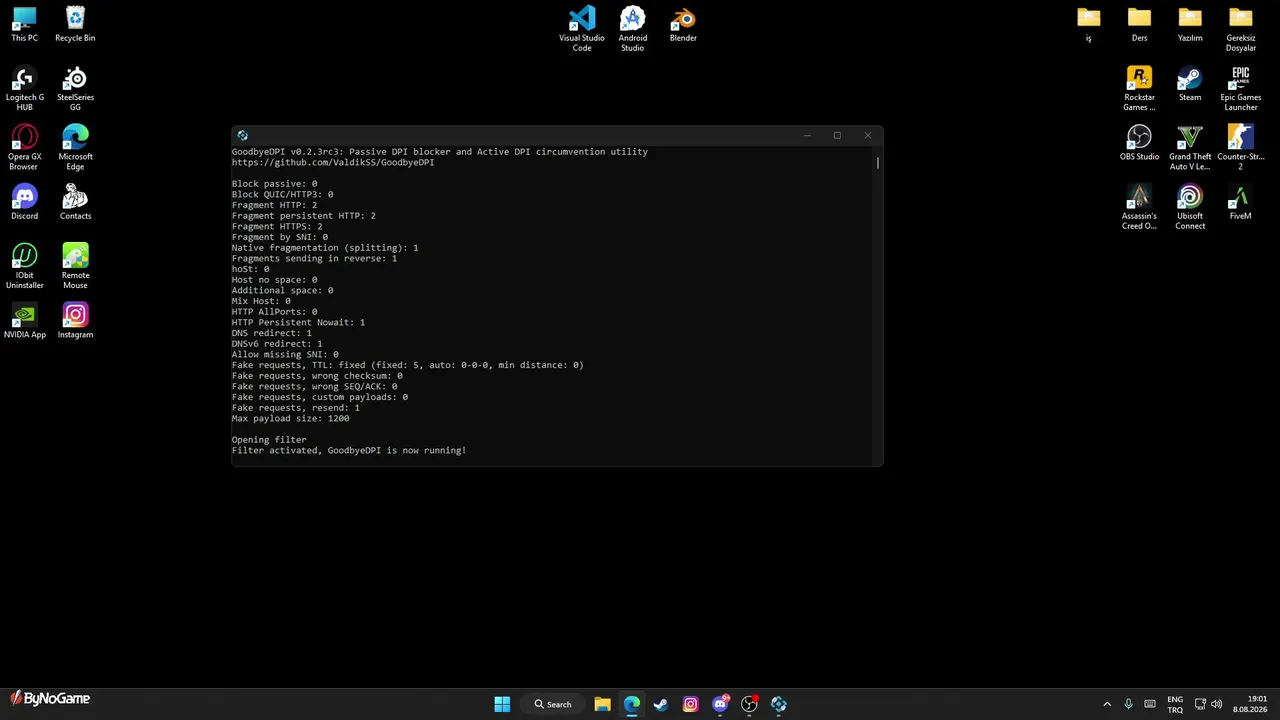1280x720 pixels.
Task: Open the touch keyboard from the tray
Action: point(1150,704)
